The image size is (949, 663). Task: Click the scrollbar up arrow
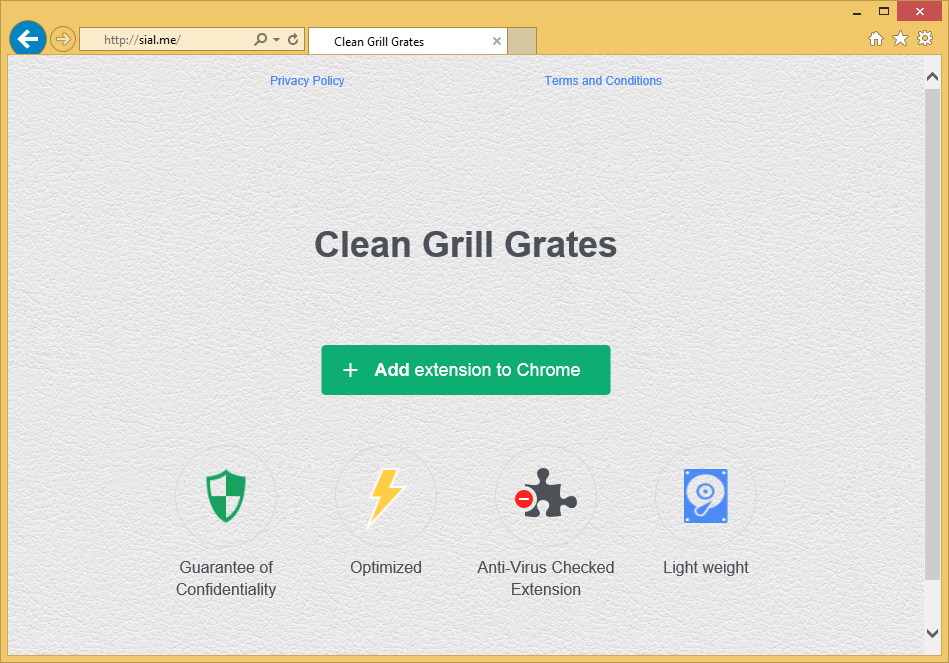click(x=932, y=77)
